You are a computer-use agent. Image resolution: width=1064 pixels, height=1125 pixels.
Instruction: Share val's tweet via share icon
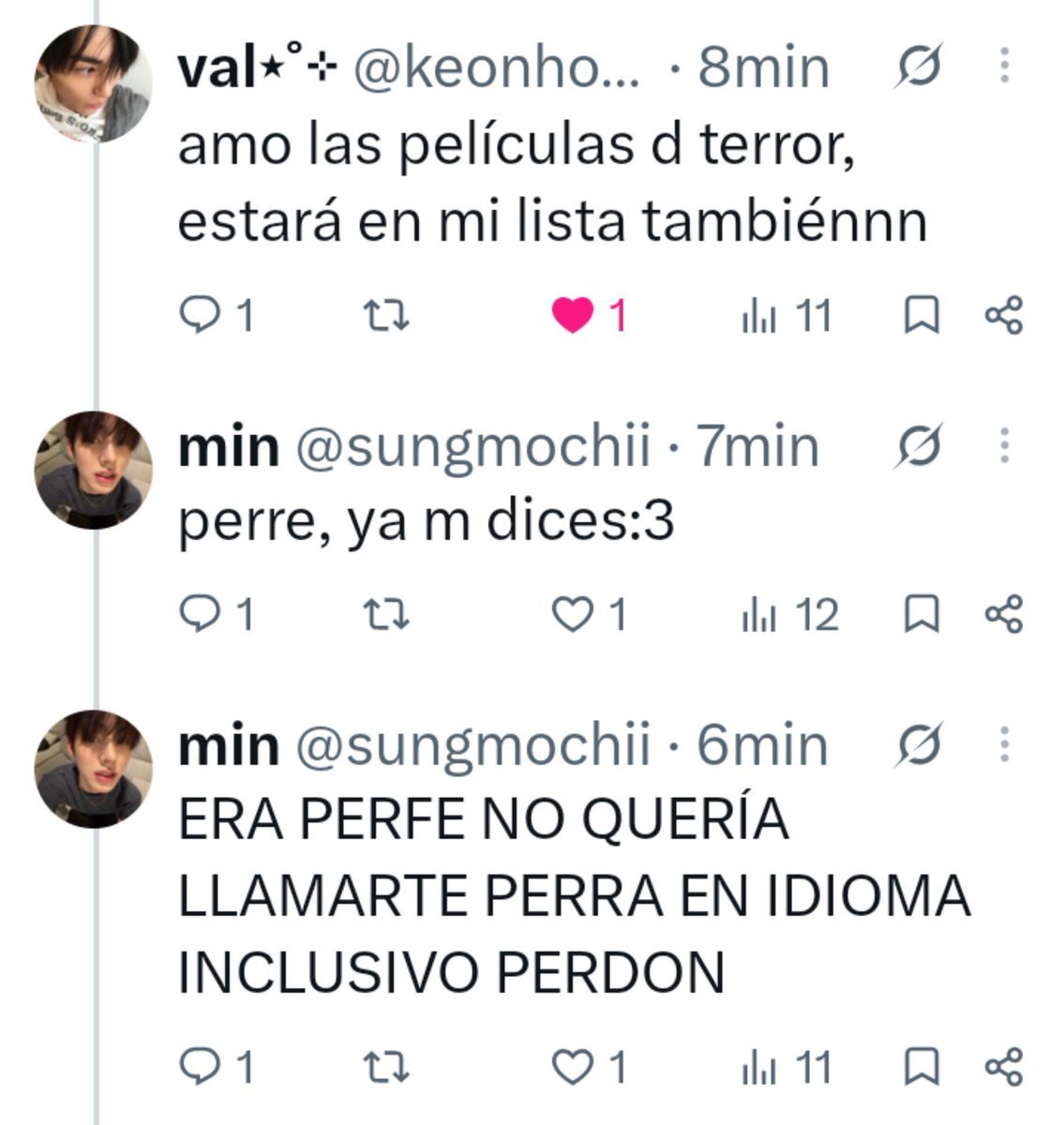[1004, 316]
